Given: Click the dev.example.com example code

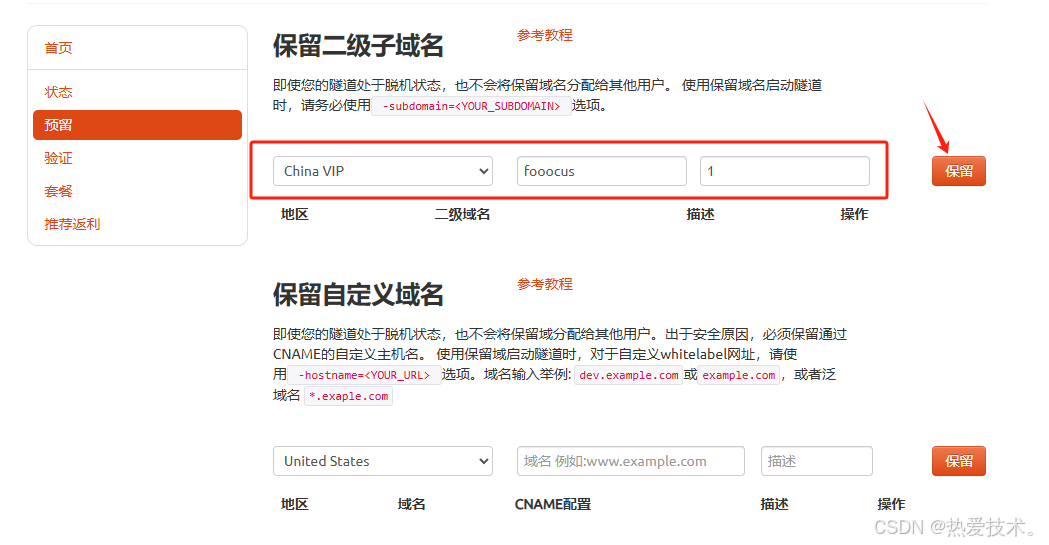Looking at the screenshot, I should (628, 375).
